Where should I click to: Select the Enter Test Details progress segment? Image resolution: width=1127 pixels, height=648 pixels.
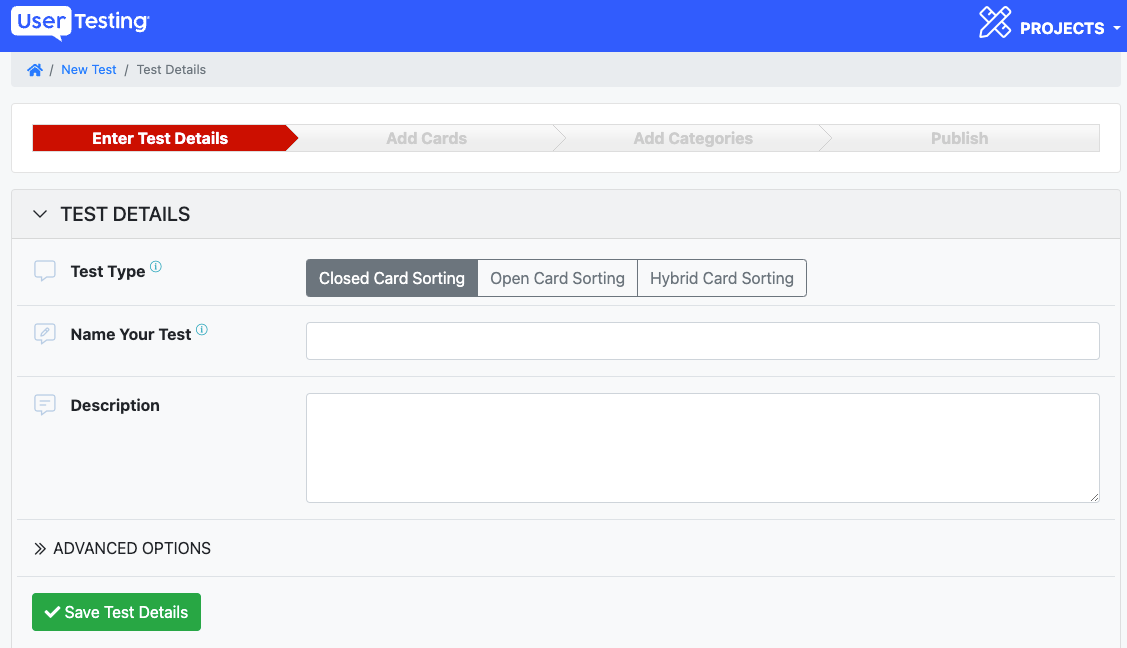coord(160,137)
